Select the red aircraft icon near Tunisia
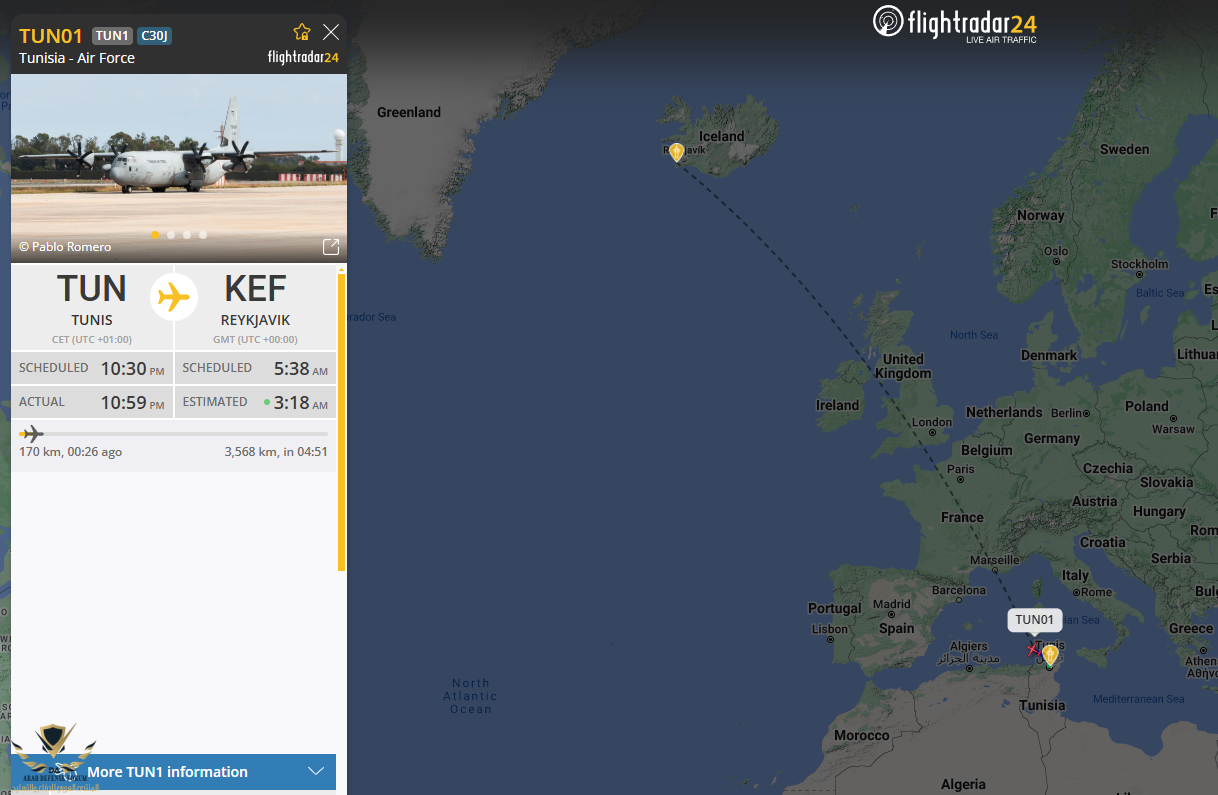The image size is (1218, 795). pos(1033,648)
